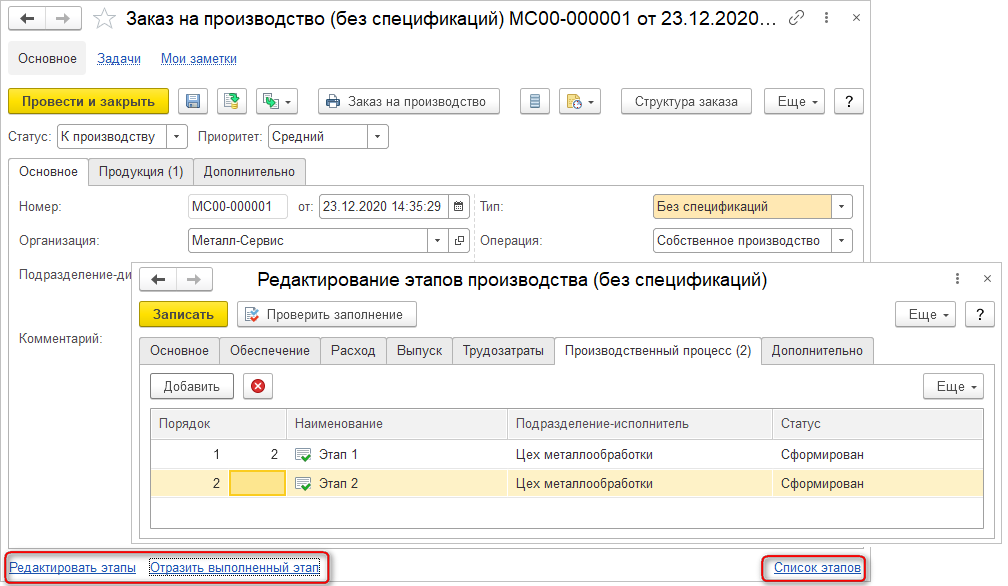Screen dimensions: 1008x586
Task: Open Еще menu in order toolbar
Action: (795, 102)
